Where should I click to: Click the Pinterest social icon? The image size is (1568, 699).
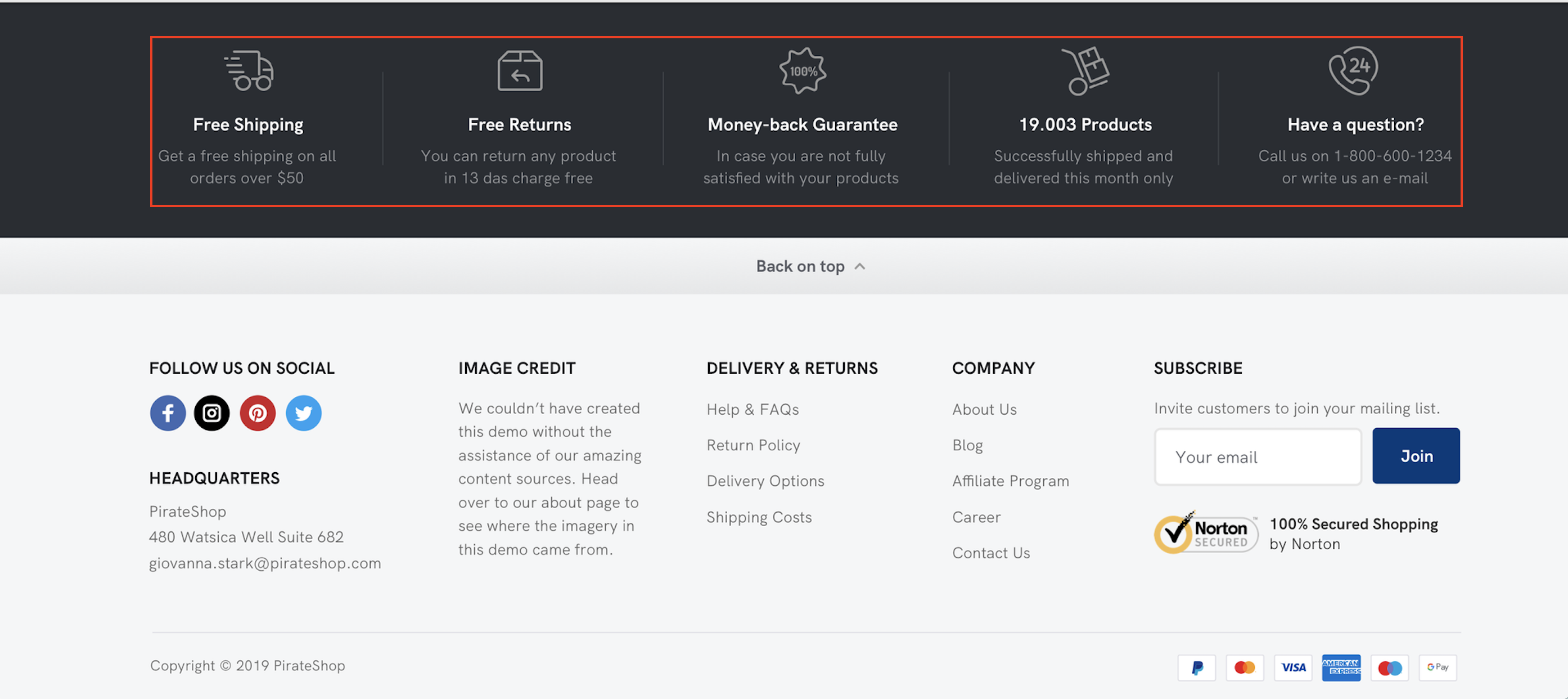[x=258, y=414]
